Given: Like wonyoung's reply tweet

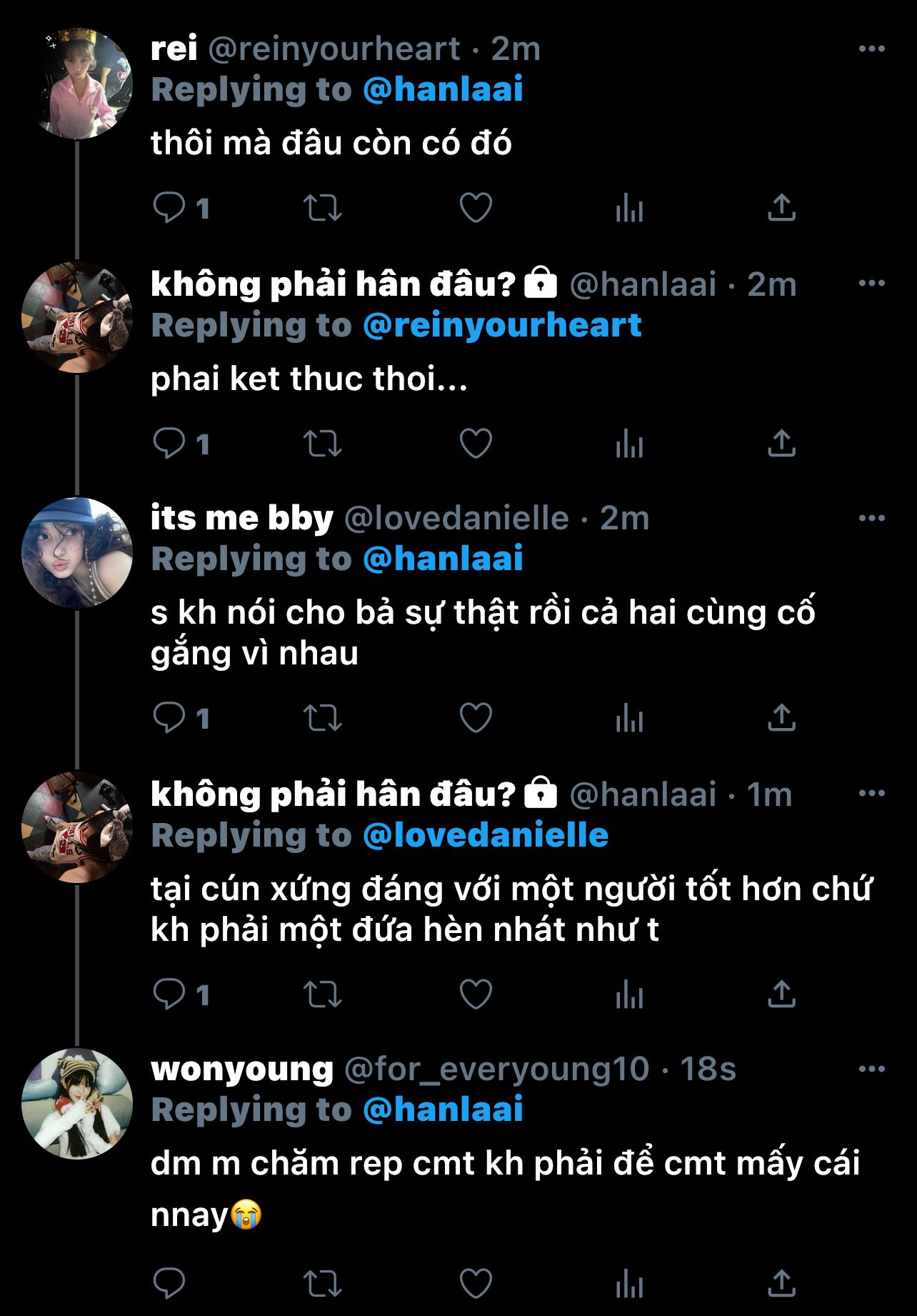Looking at the screenshot, I should point(476,1283).
